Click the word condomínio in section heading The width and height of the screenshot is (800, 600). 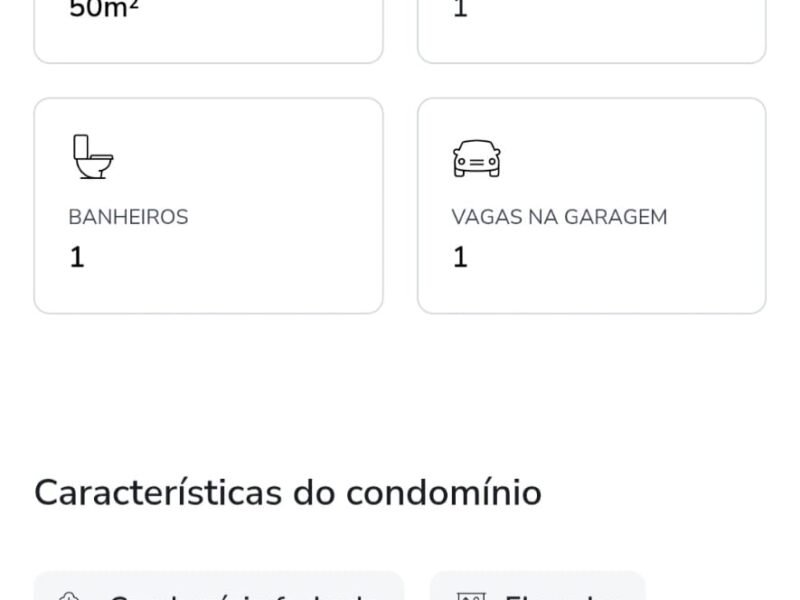coord(444,493)
